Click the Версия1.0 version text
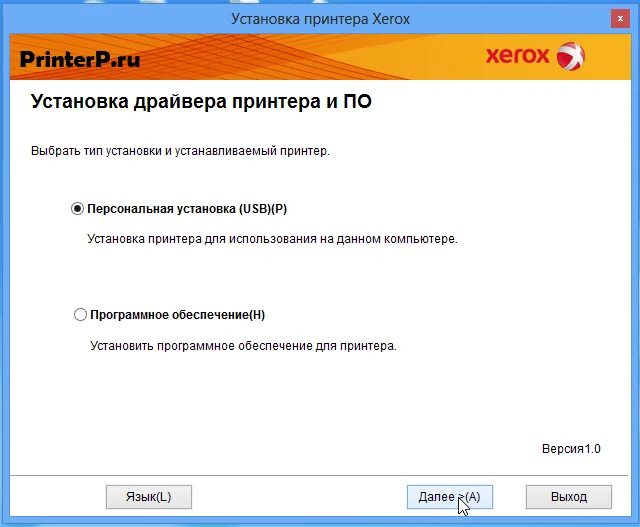This screenshot has height=527, width=640. [571, 449]
